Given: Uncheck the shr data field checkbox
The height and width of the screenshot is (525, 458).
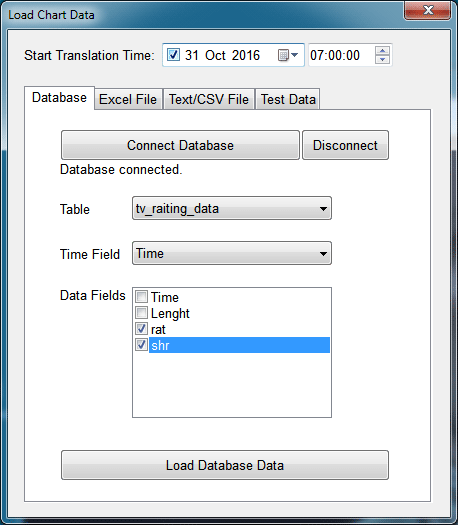Looking at the screenshot, I should click(141, 345).
